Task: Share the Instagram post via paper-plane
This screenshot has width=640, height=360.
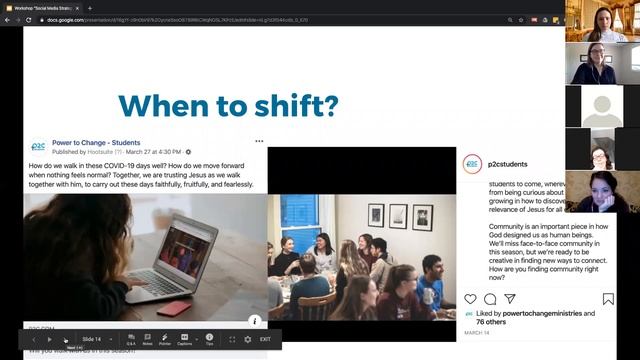Action: point(510,299)
